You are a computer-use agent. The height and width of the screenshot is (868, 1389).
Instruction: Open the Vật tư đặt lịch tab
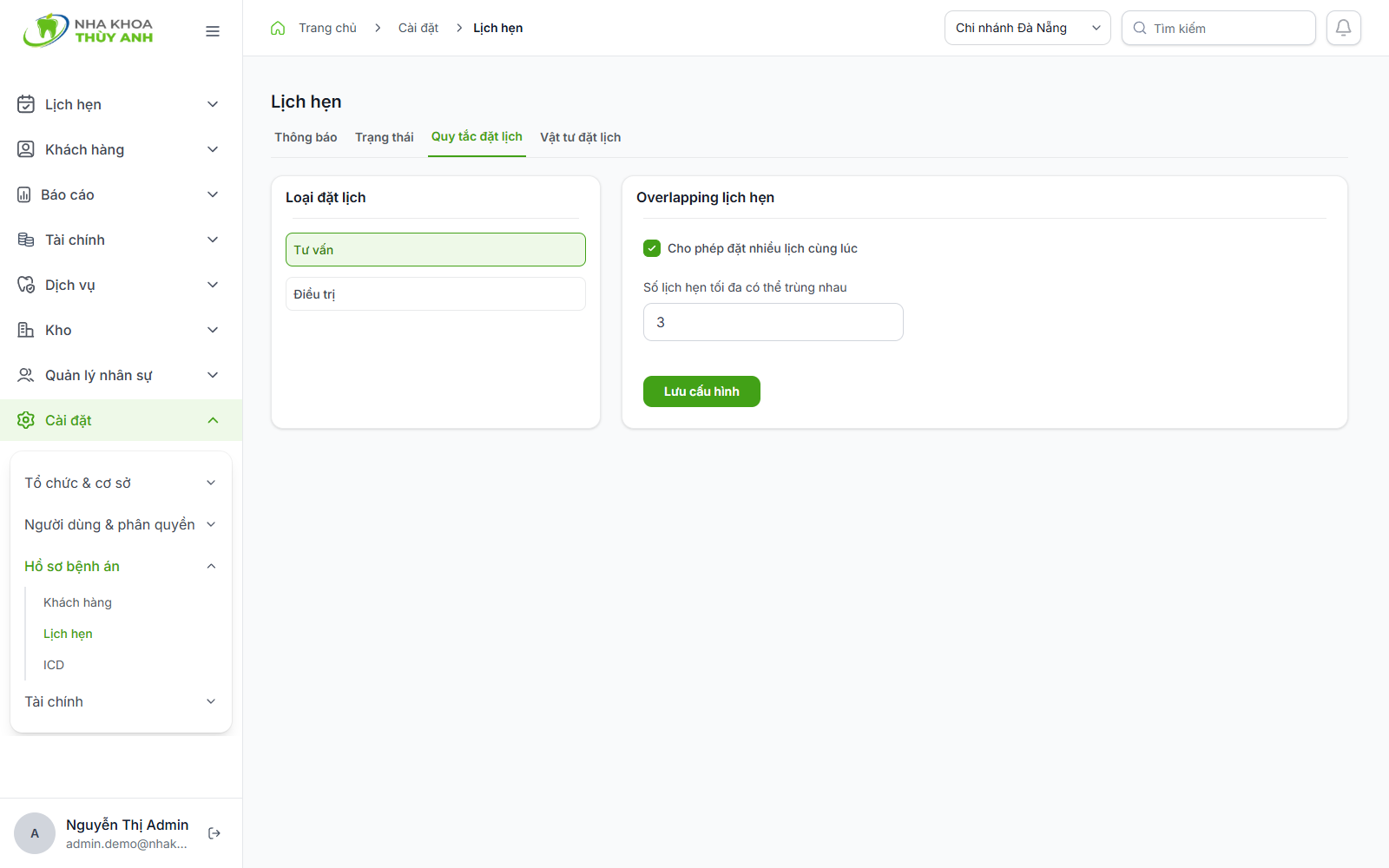(x=580, y=137)
